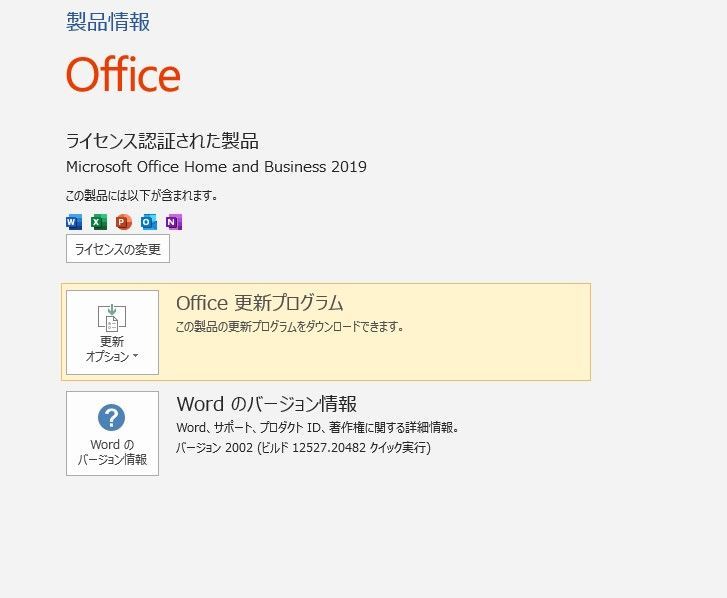This screenshot has width=727, height=598.
Task: Click Microsoft Office Home and Business 2019 text
Action: coord(216,167)
